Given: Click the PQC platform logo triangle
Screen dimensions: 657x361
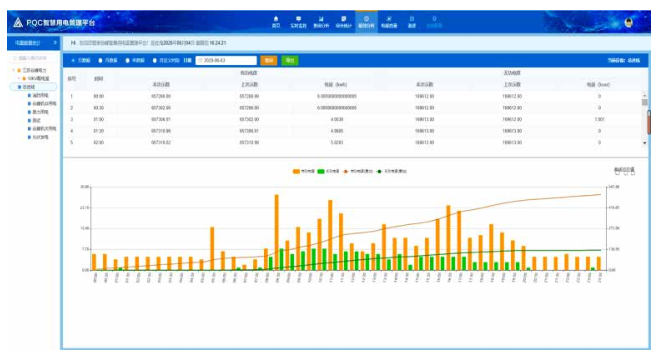Looking at the screenshot, I should tap(18, 22).
